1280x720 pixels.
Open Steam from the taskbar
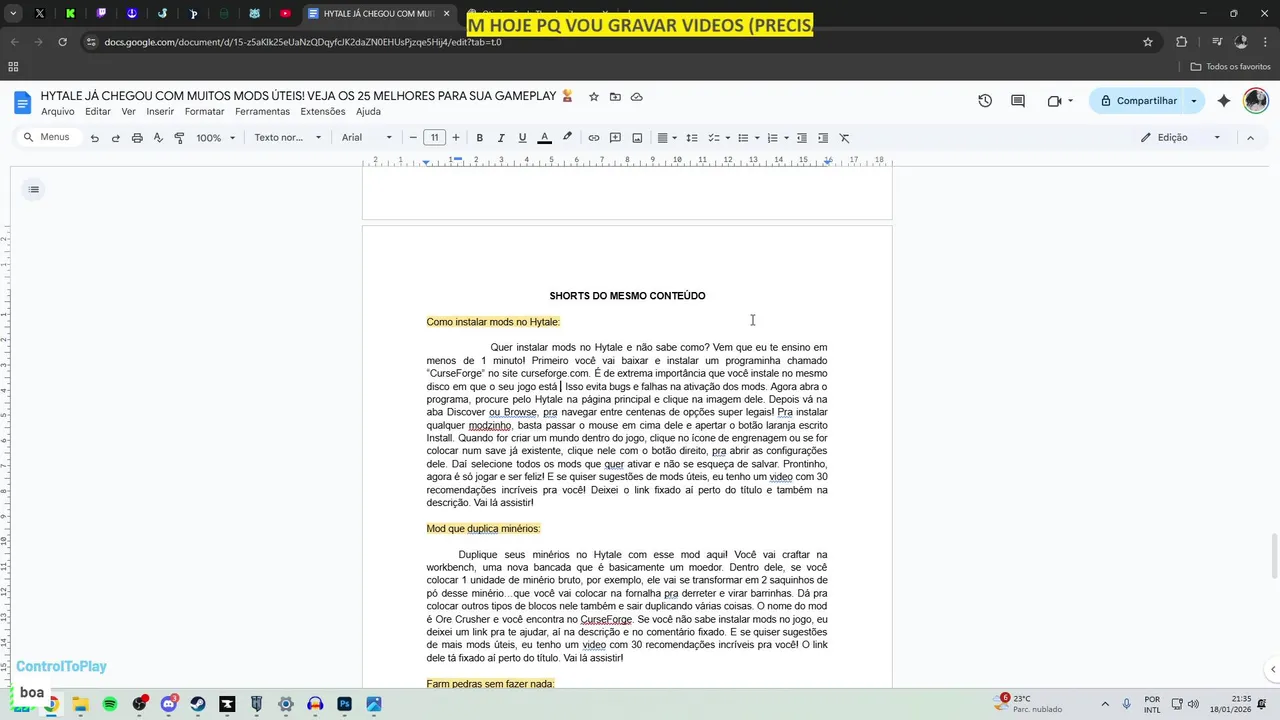click(x=198, y=704)
